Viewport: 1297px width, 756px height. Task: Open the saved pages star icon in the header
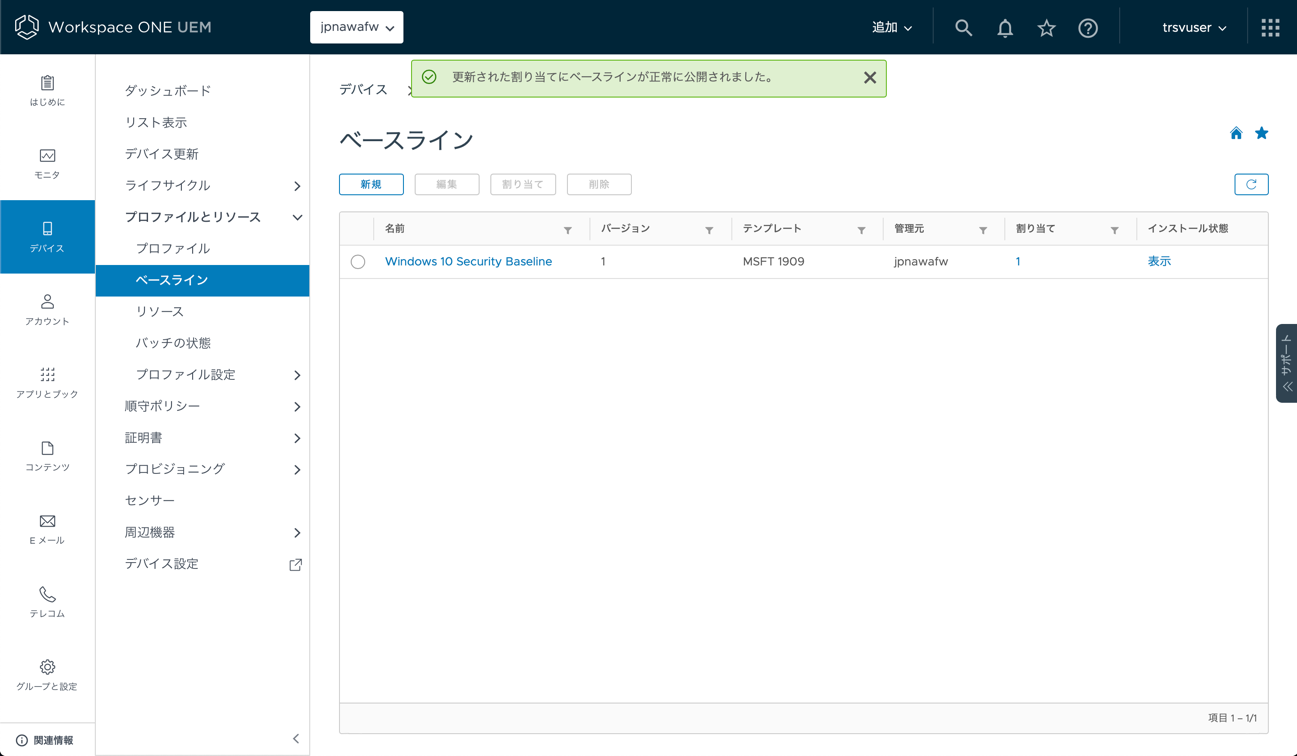(1046, 28)
